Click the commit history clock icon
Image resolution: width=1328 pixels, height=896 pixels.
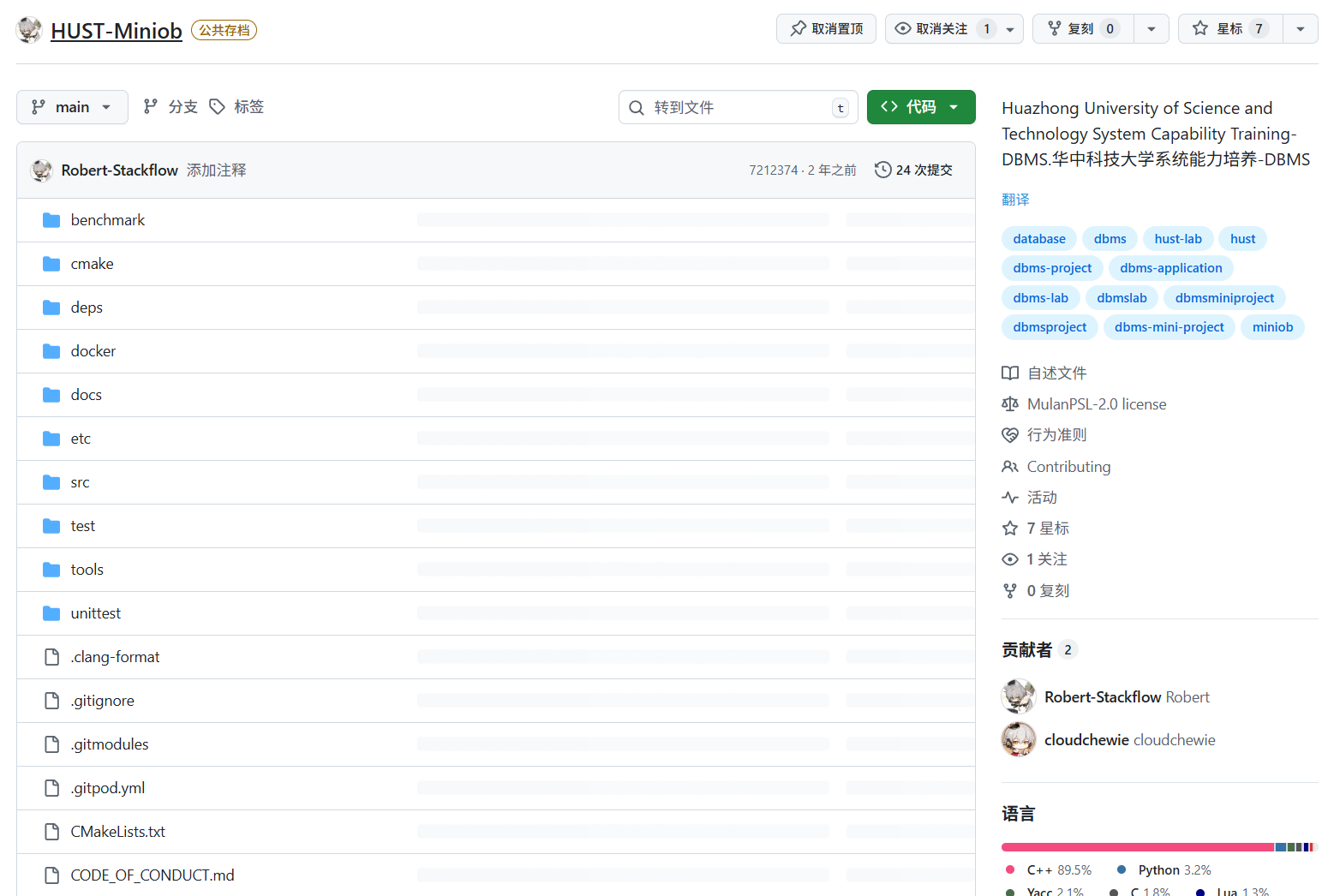[882, 170]
